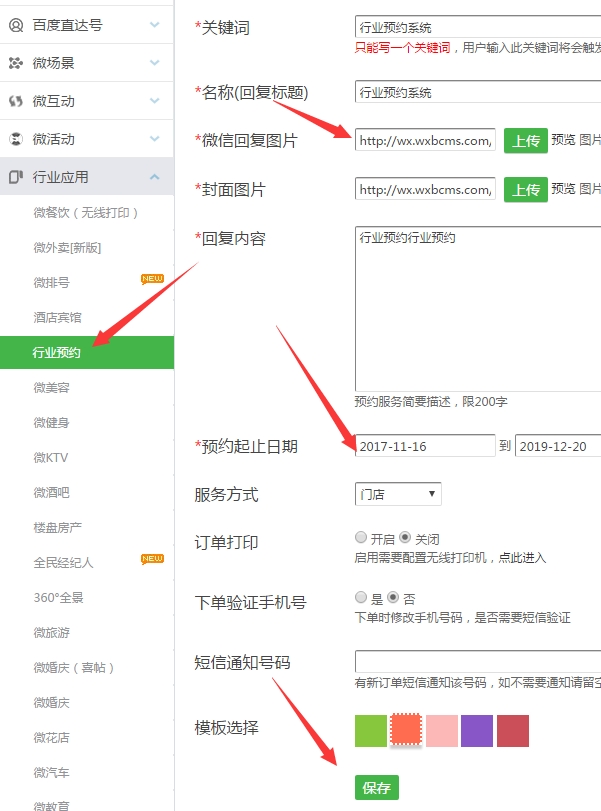Open 微美容 menu item
Image resolution: width=601 pixels, height=811 pixels.
pyautogui.click(x=51, y=387)
